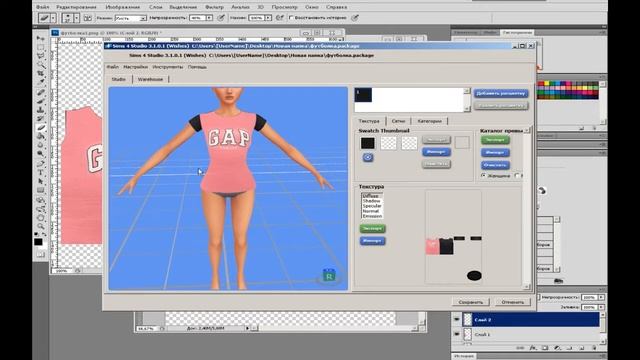Switch to the Studio tab
Screen dimensions: 640x360
[119, 79]
